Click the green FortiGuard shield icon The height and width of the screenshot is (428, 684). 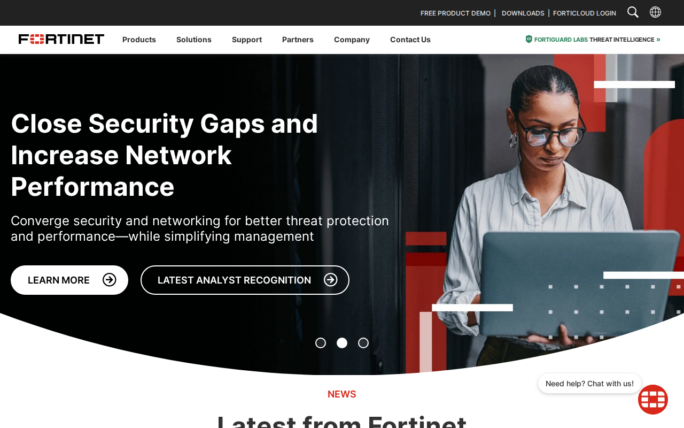click(529, 39)
